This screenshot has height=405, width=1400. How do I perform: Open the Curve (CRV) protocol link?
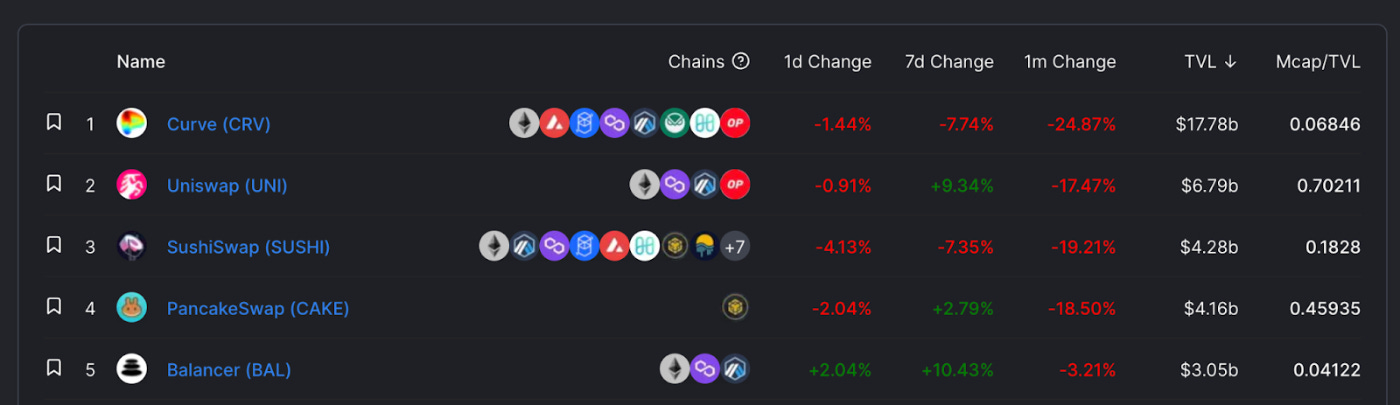(219, 124)
